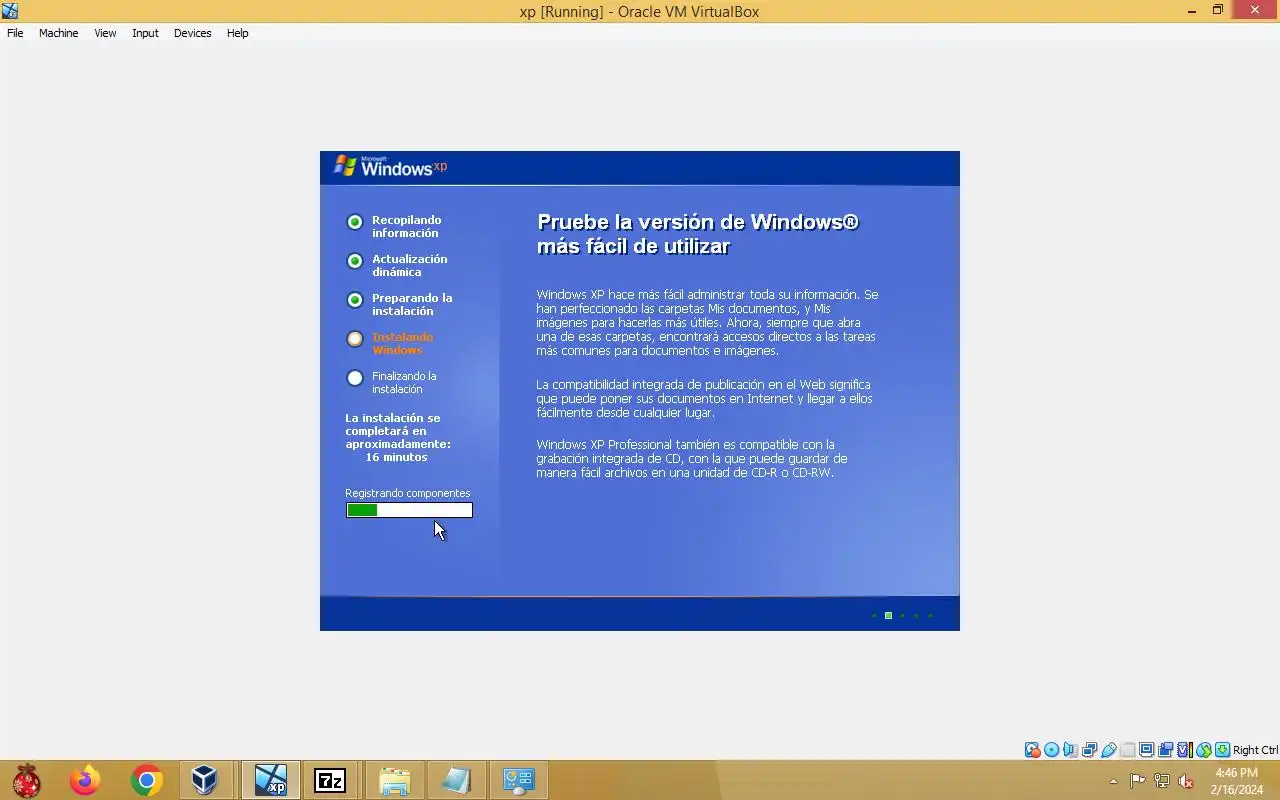Open VirtualBox Manager from the taskbar
1280x800 pixels.
pyautogui.click(x=205, y=780)
